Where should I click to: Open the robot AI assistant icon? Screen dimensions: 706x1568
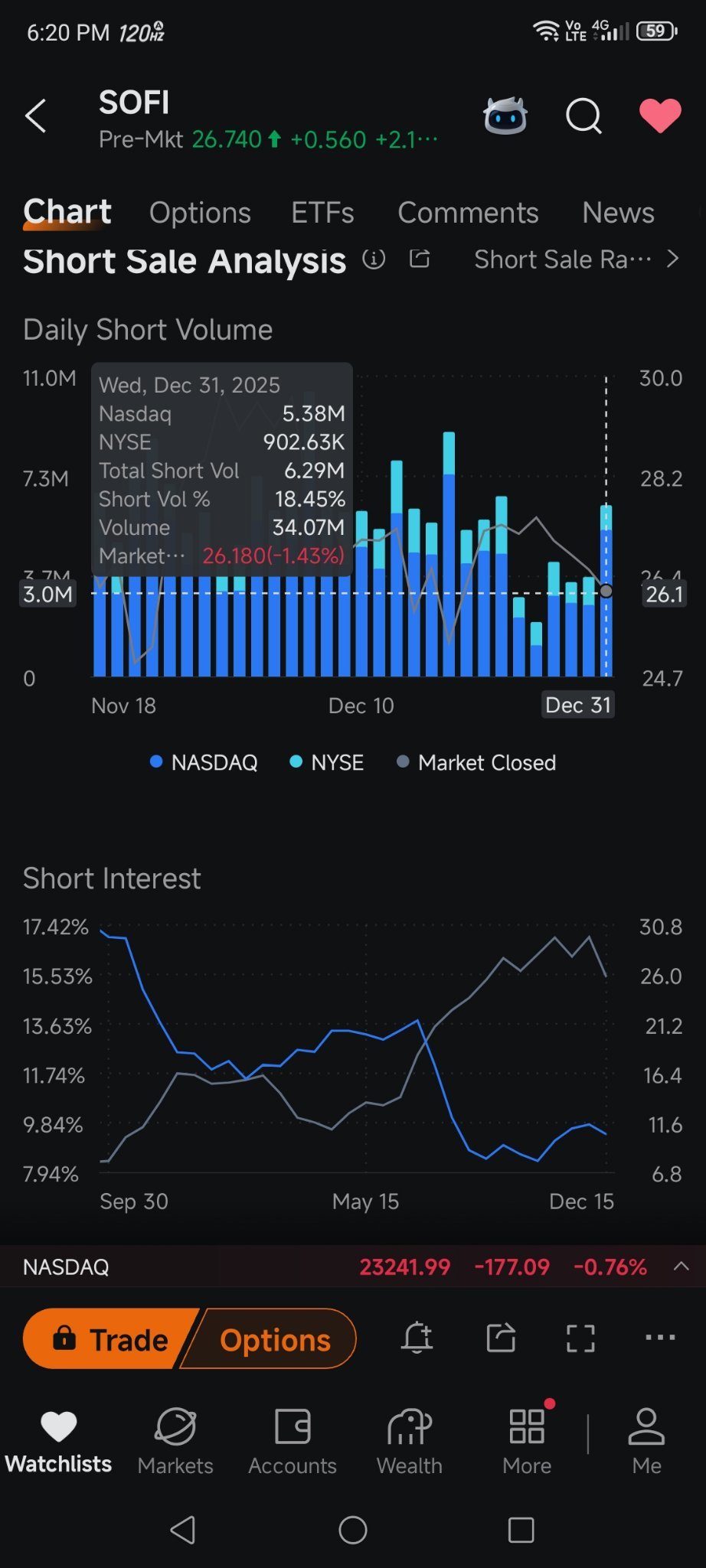coord(505,116)
